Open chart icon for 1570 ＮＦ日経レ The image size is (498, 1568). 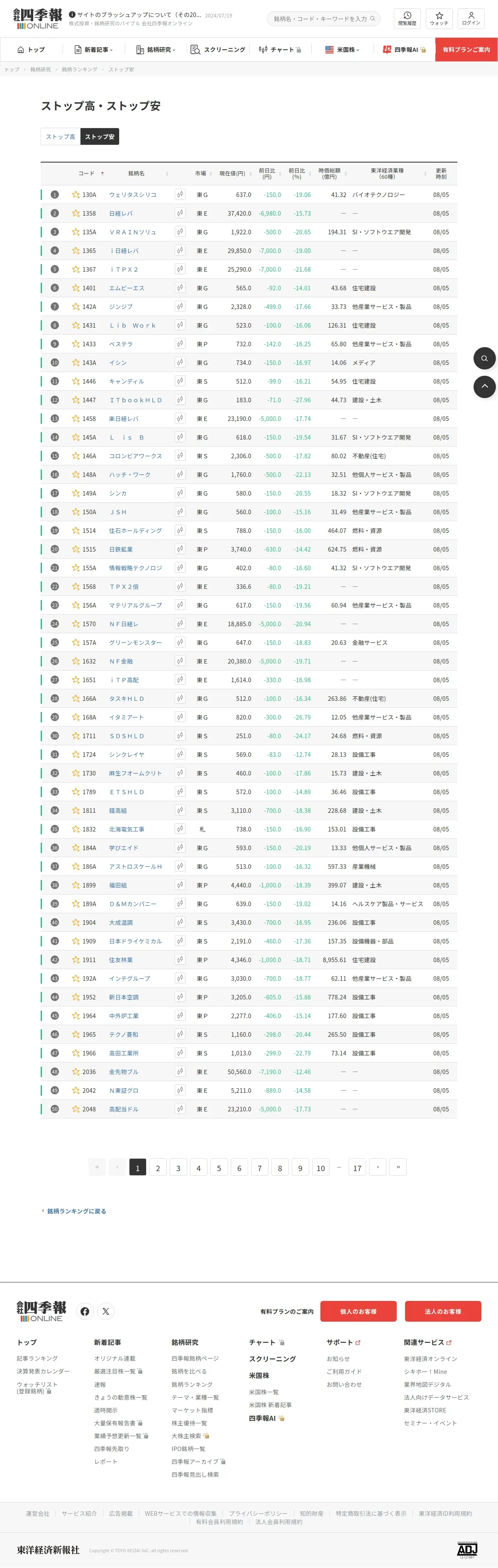(x=180, y=624)
